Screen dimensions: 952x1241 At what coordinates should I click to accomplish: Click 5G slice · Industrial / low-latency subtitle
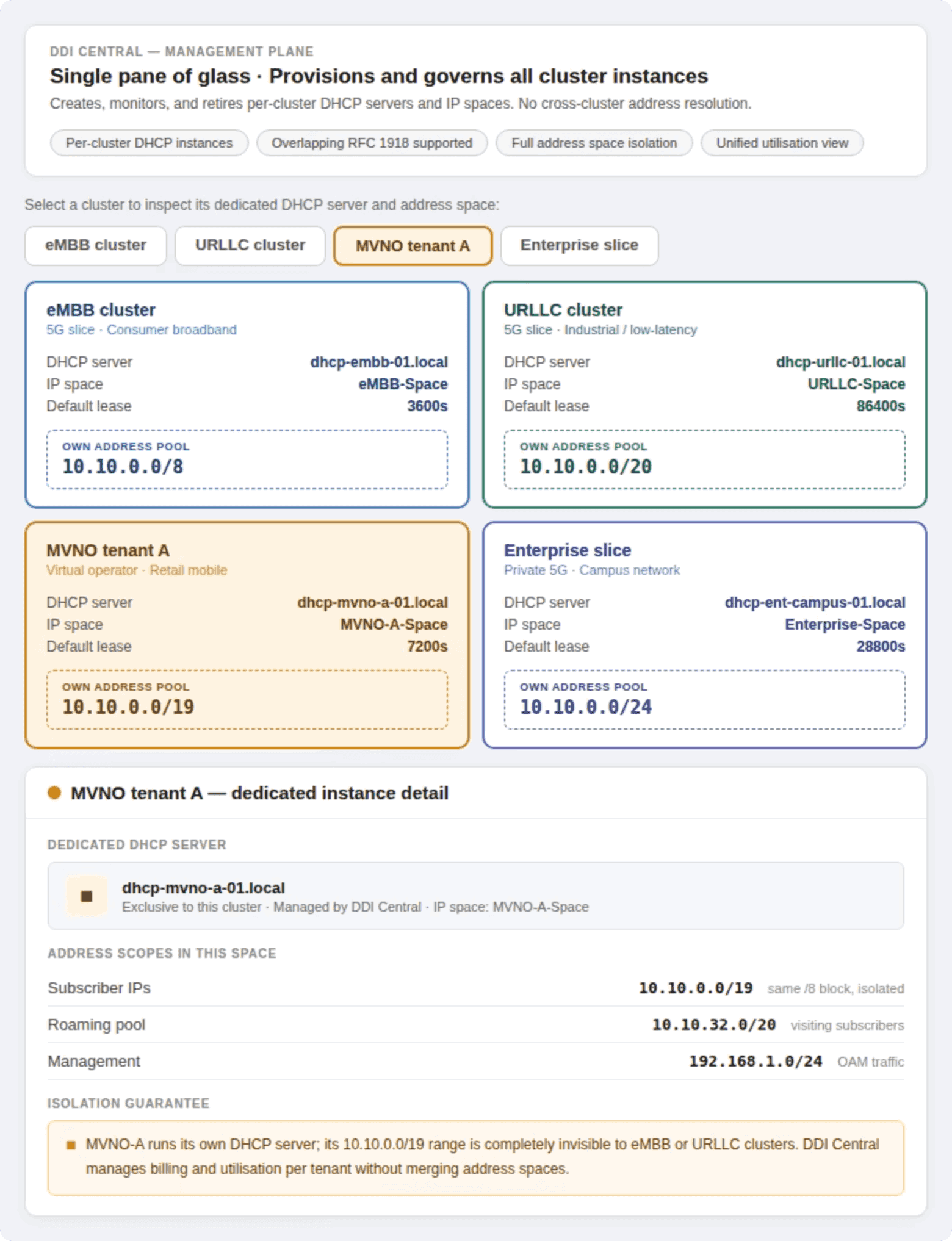(600, 330)
